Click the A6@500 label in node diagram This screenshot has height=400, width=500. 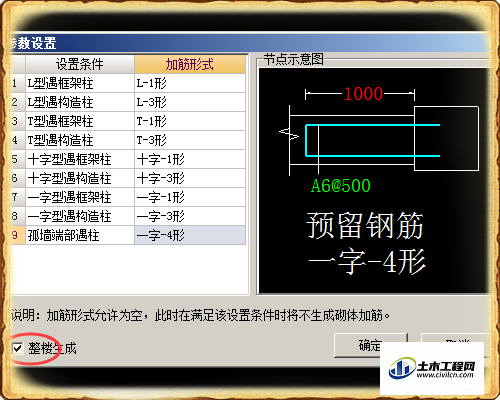(x=341, y=186)
